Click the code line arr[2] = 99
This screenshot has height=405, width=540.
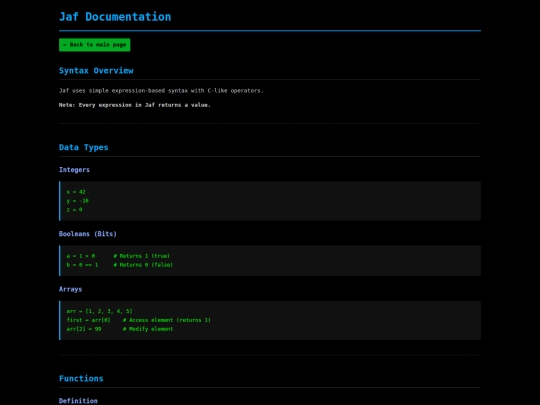coord(84,329)
